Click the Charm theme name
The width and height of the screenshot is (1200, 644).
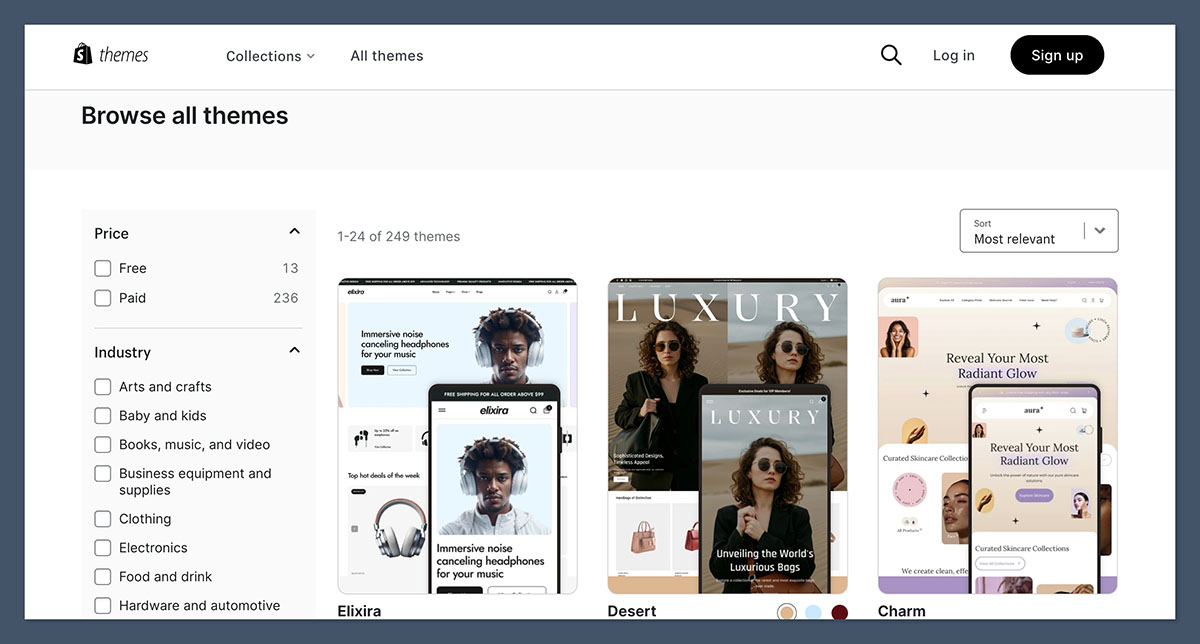click(902, 611)
